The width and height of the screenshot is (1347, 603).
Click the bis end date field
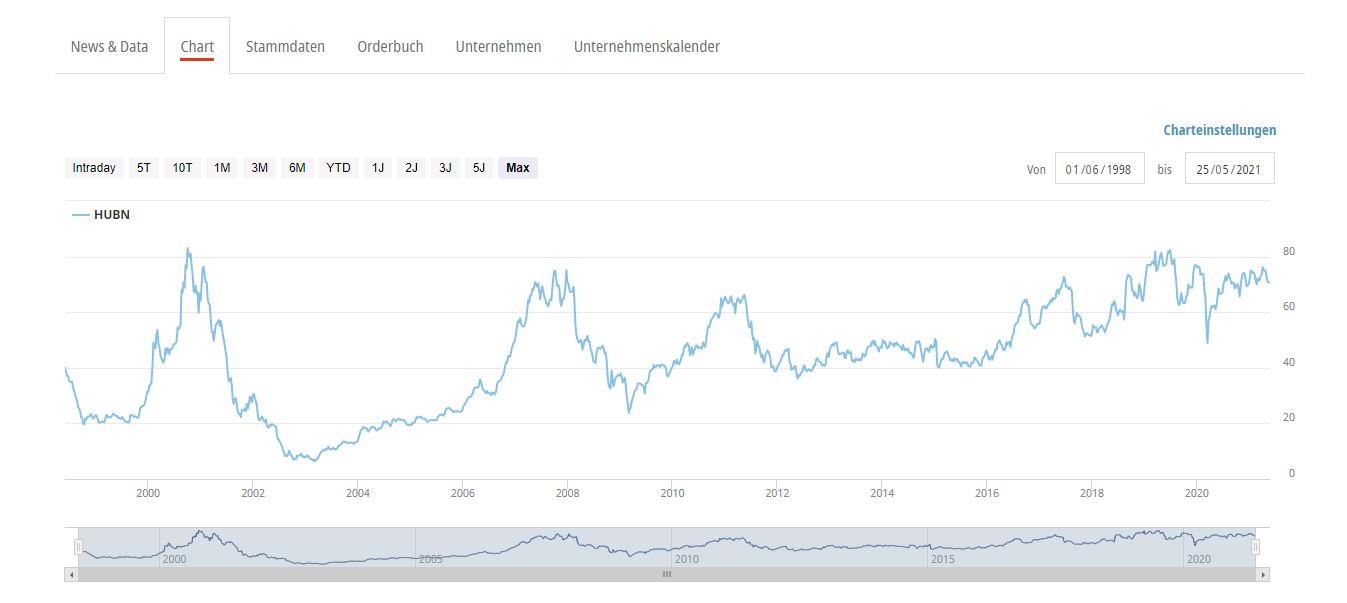[x=1229, y=169]
